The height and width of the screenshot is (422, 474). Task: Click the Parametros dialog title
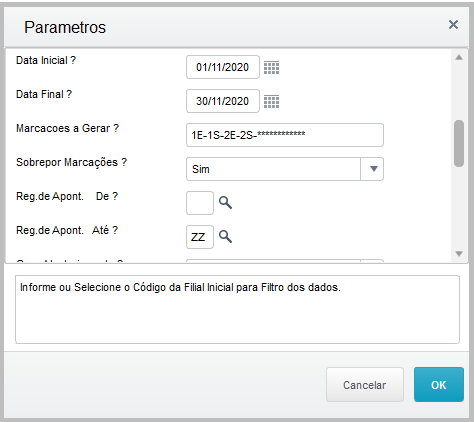pos(65,27)
